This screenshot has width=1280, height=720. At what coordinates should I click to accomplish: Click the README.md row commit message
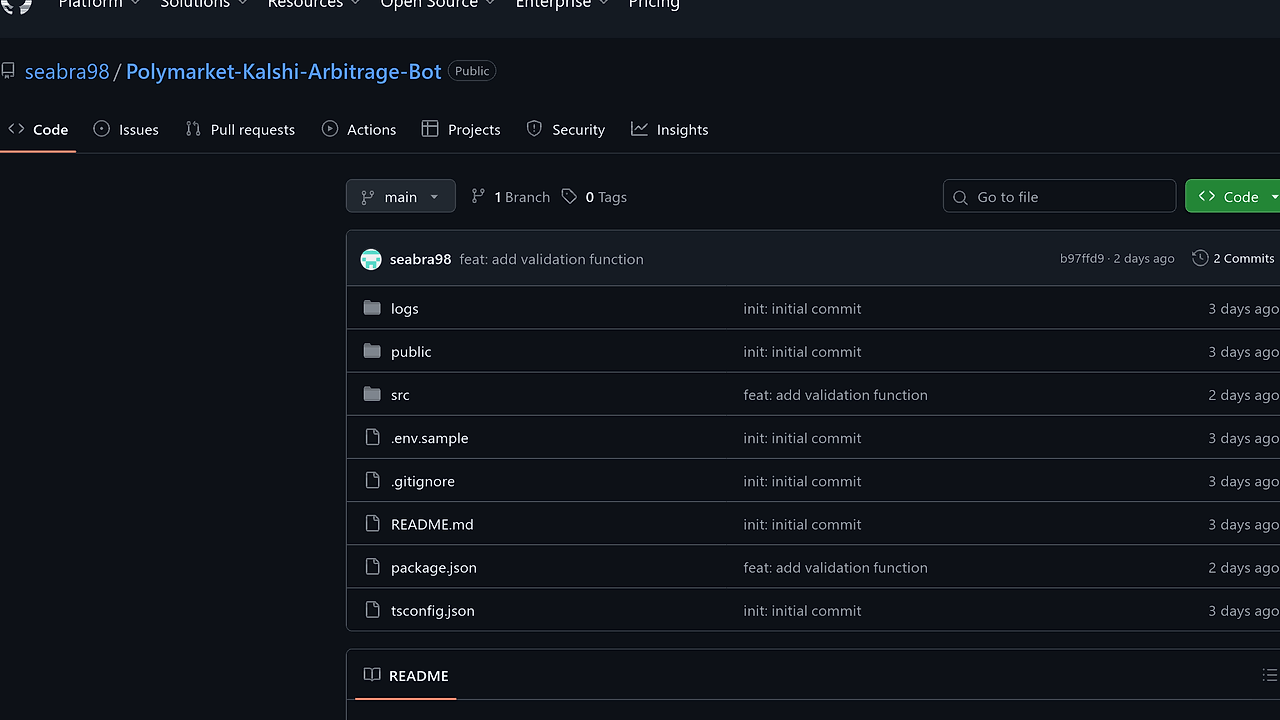tap(802, 524)
